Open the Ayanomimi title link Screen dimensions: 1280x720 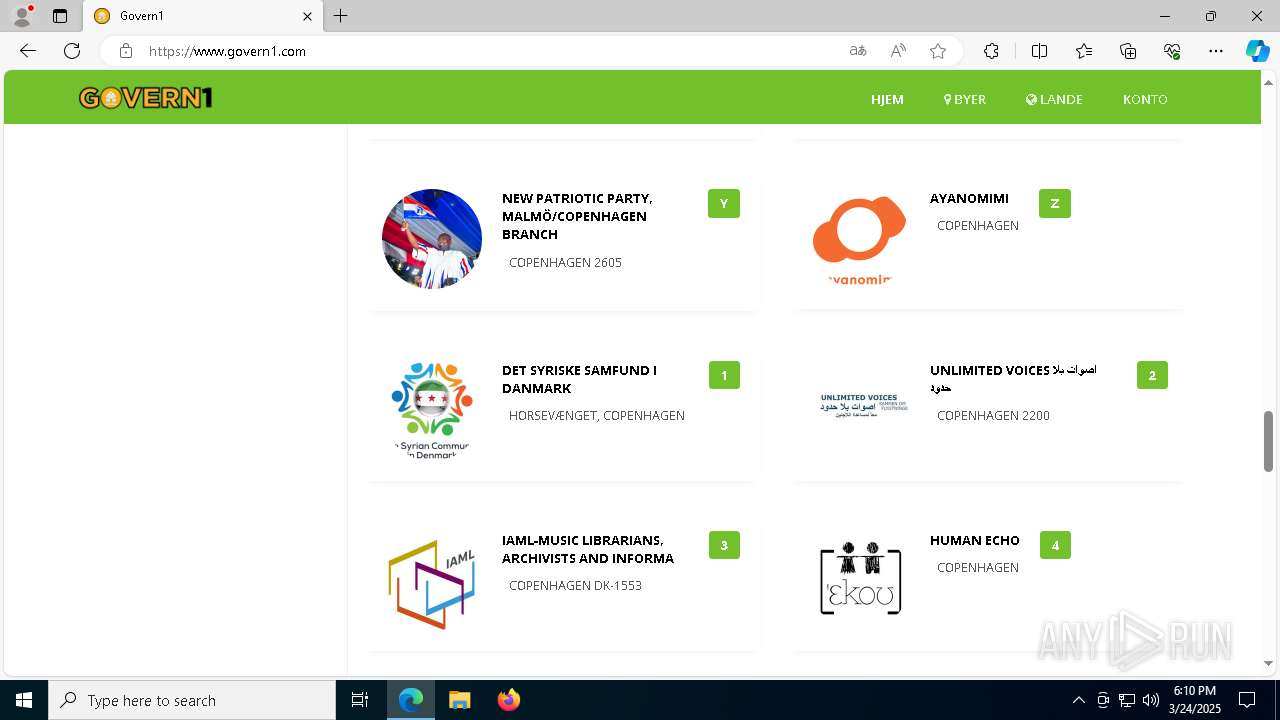point(969,198)
